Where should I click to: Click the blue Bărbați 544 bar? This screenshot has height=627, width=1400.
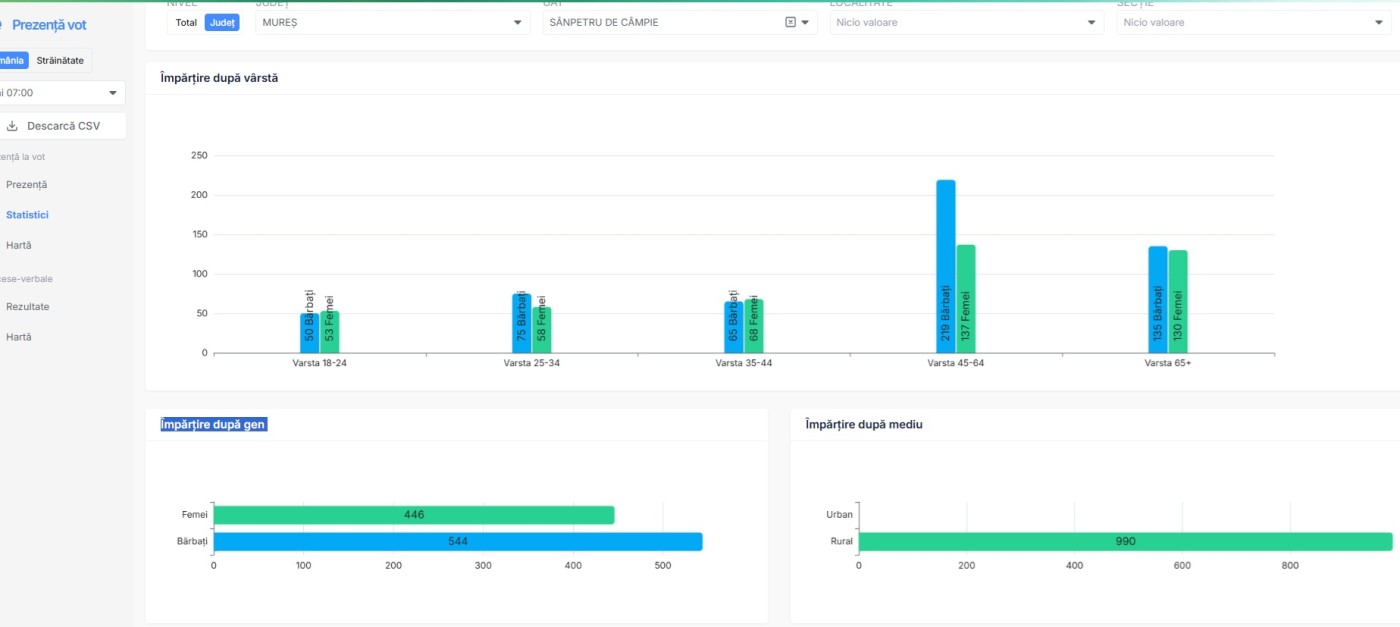(457, 542)
